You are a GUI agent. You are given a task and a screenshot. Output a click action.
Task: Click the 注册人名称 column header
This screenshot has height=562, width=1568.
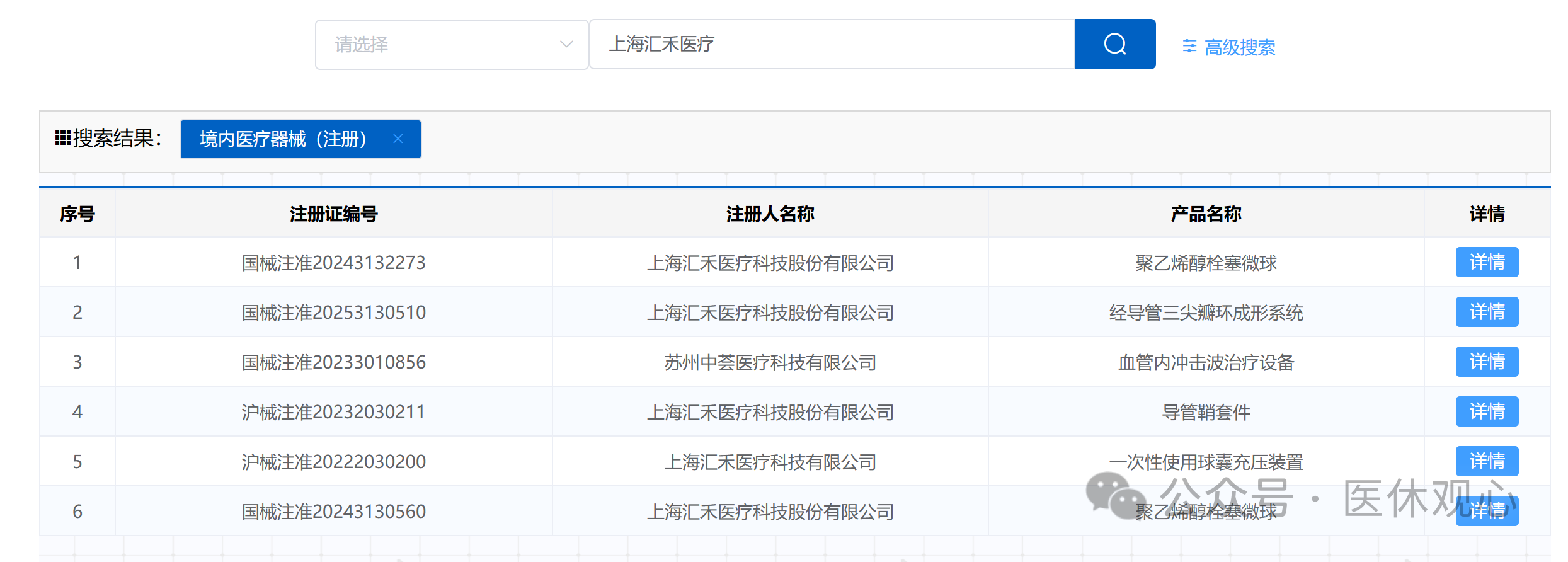click(770, 214)
